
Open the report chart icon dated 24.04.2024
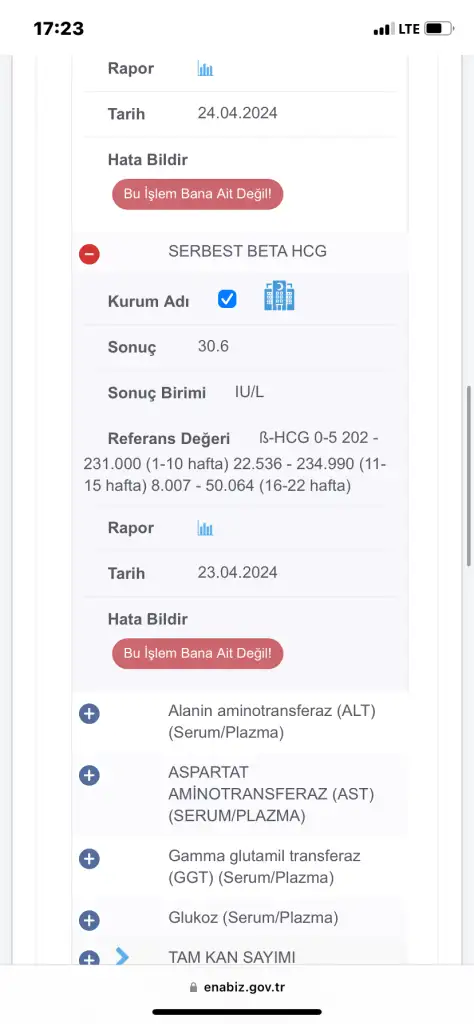click(x=206, y=69)
